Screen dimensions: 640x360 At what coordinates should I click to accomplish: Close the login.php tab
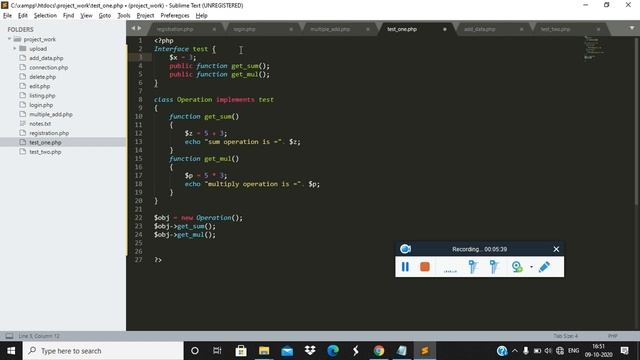tap(291, 29)
